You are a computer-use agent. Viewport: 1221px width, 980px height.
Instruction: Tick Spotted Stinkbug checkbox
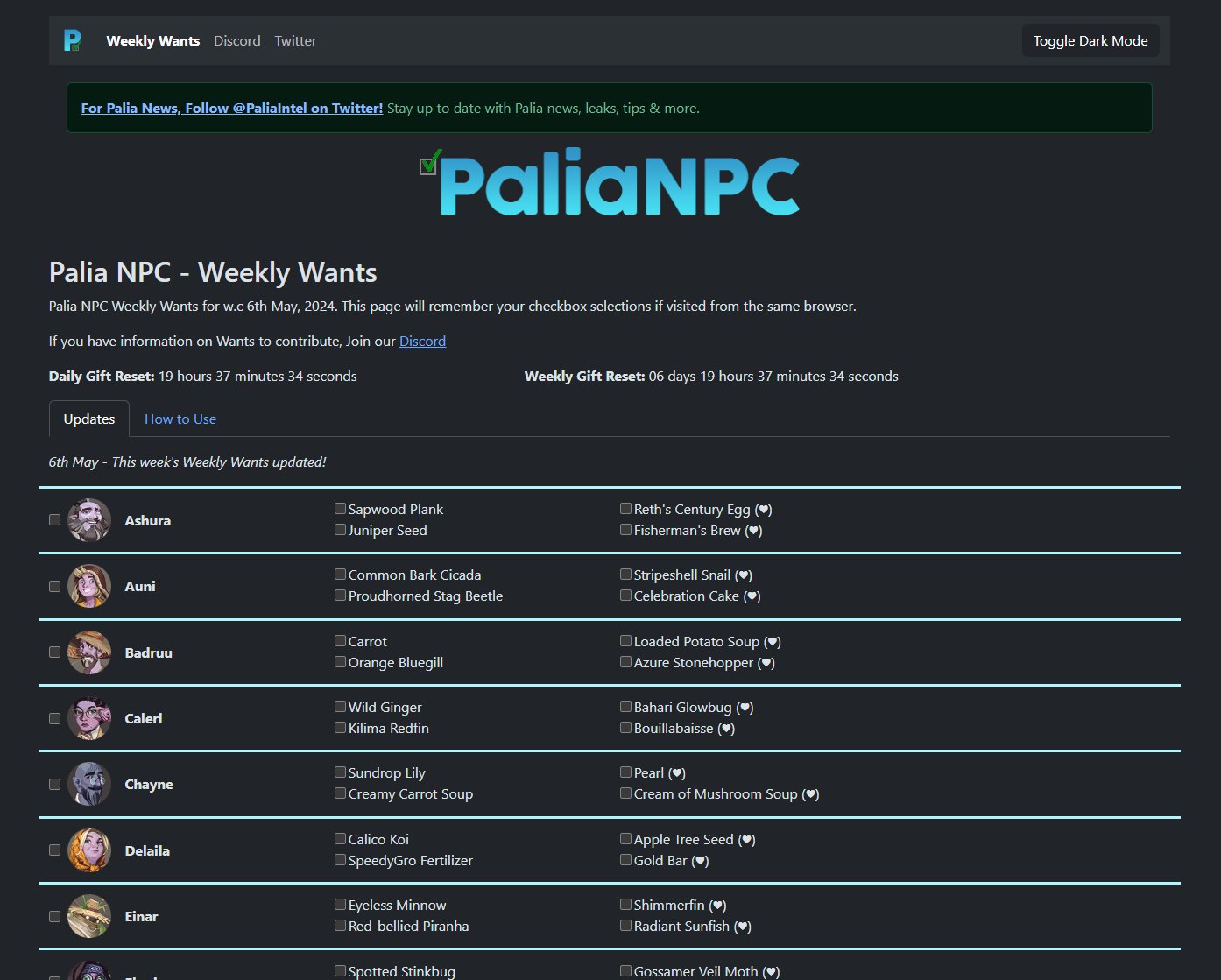tap(340, 970)
